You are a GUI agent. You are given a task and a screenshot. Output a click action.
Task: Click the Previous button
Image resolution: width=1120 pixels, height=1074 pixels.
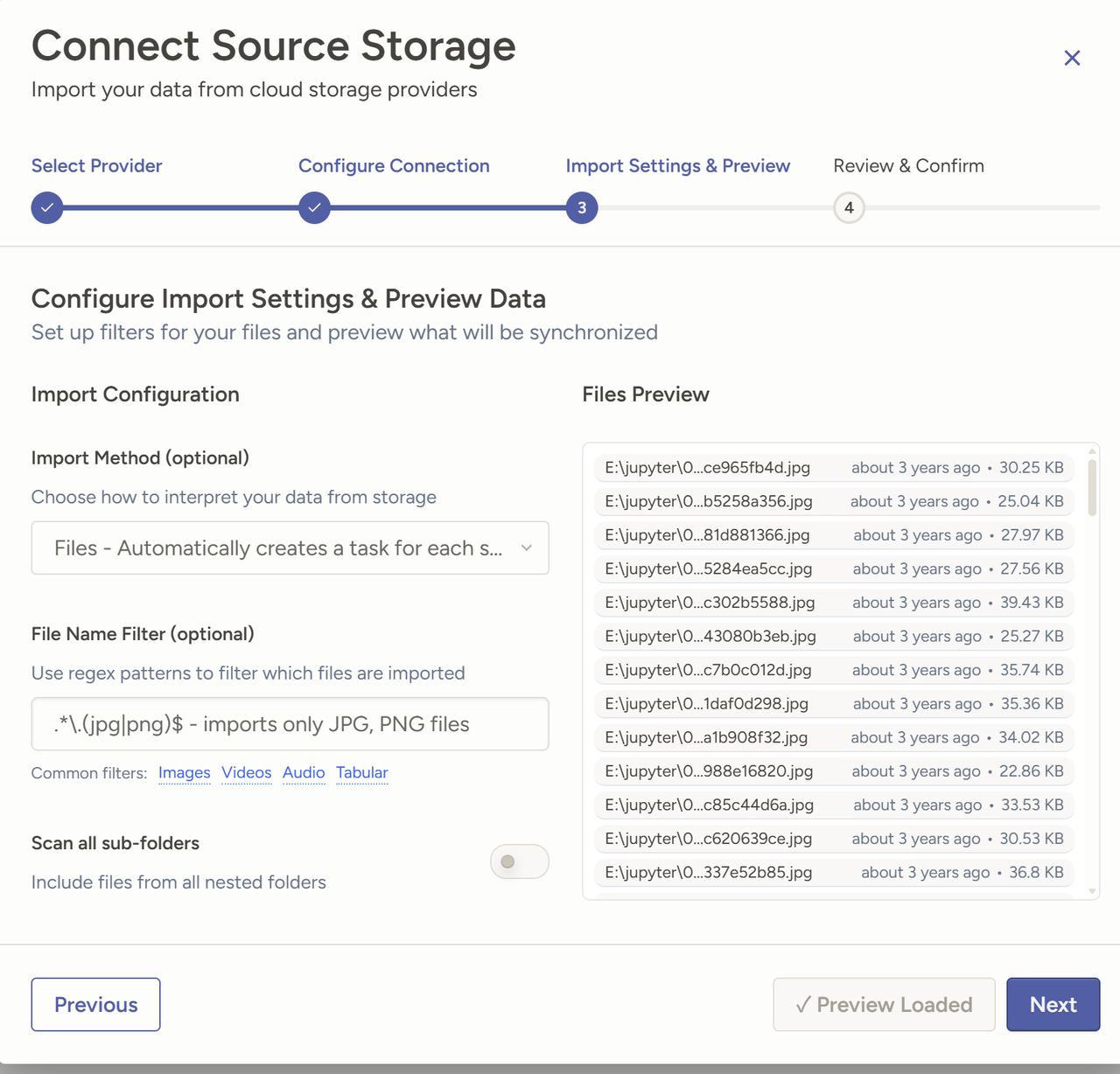coord(96,1004)
